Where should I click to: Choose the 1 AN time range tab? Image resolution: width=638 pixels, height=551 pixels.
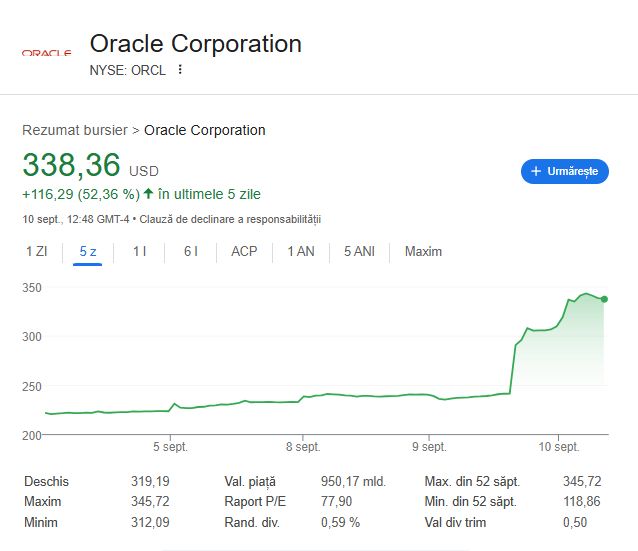[x=301, y=251]
